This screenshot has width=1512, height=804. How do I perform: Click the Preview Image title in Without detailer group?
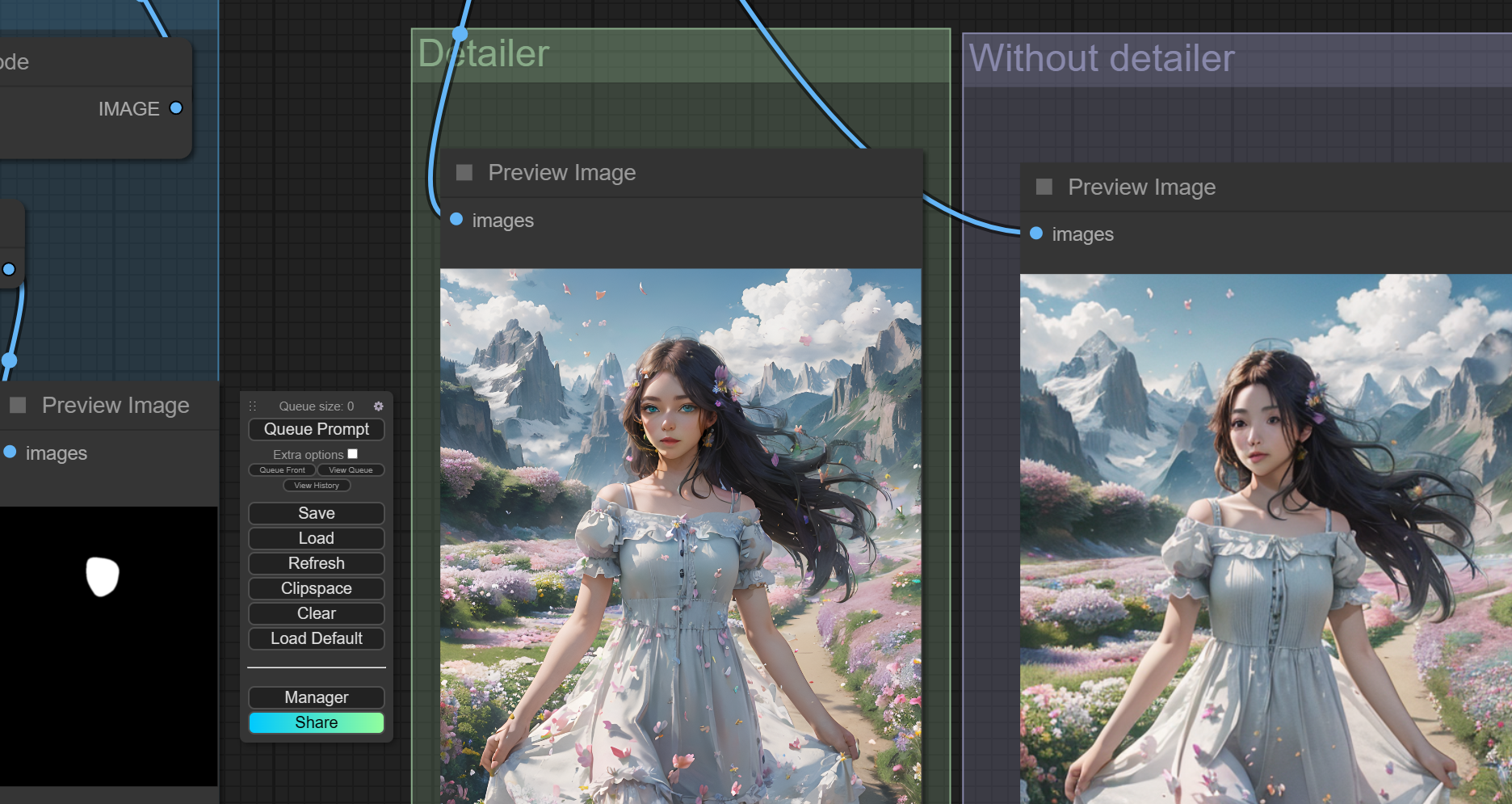pos(1142,187)
